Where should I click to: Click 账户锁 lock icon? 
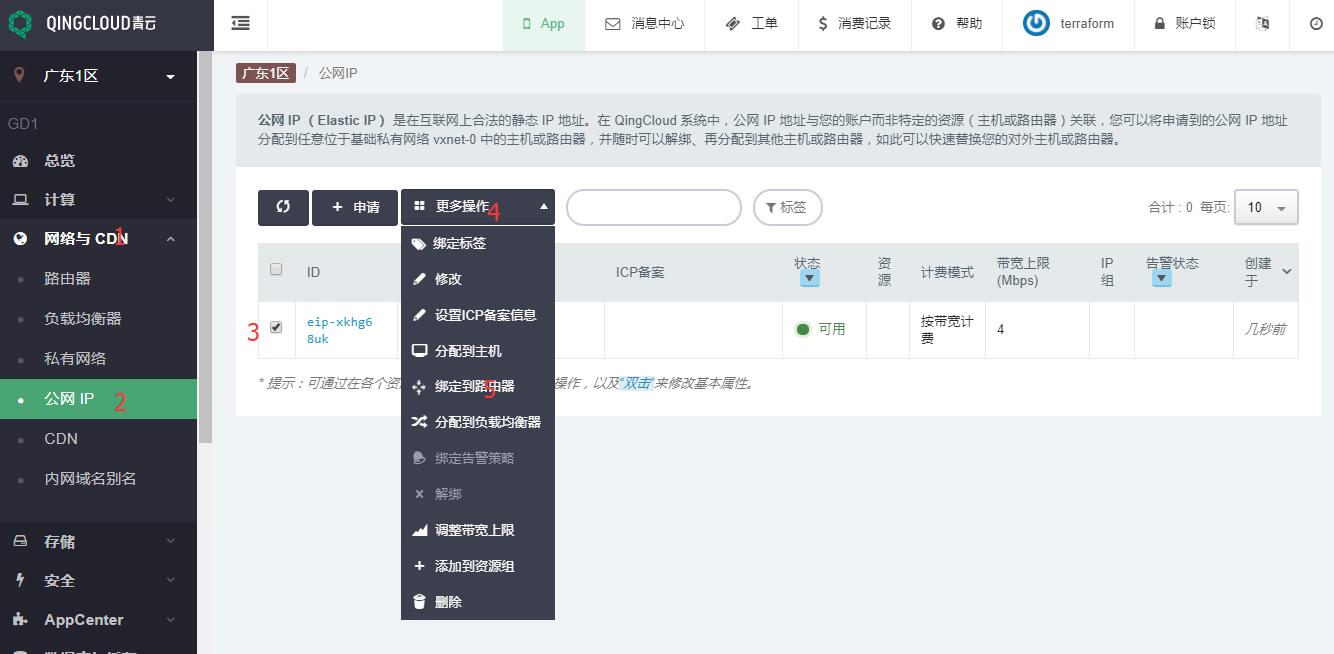tap(1160, 23)
